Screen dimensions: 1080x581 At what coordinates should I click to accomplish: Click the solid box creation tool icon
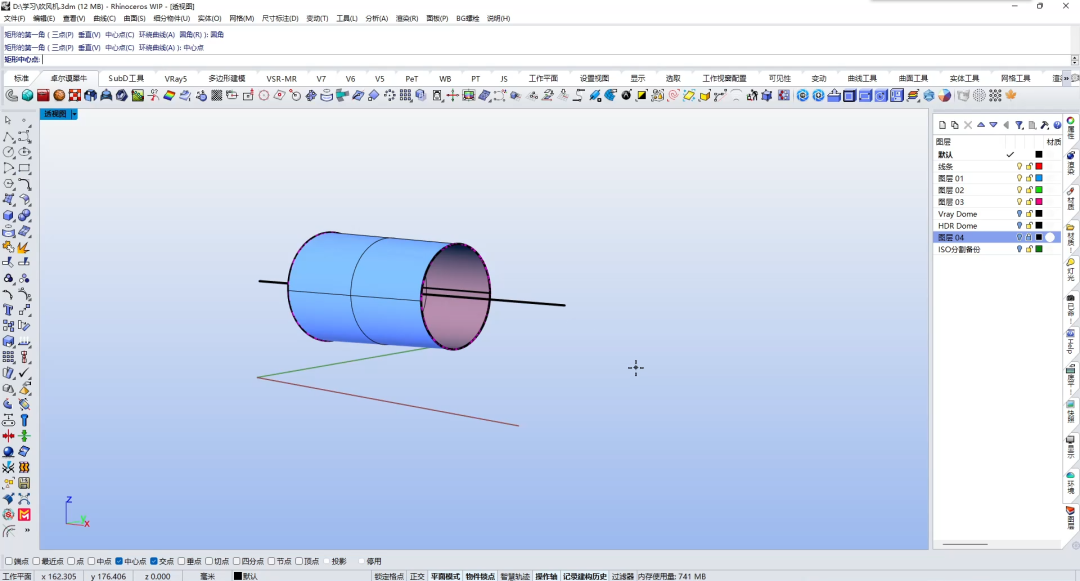8,215
